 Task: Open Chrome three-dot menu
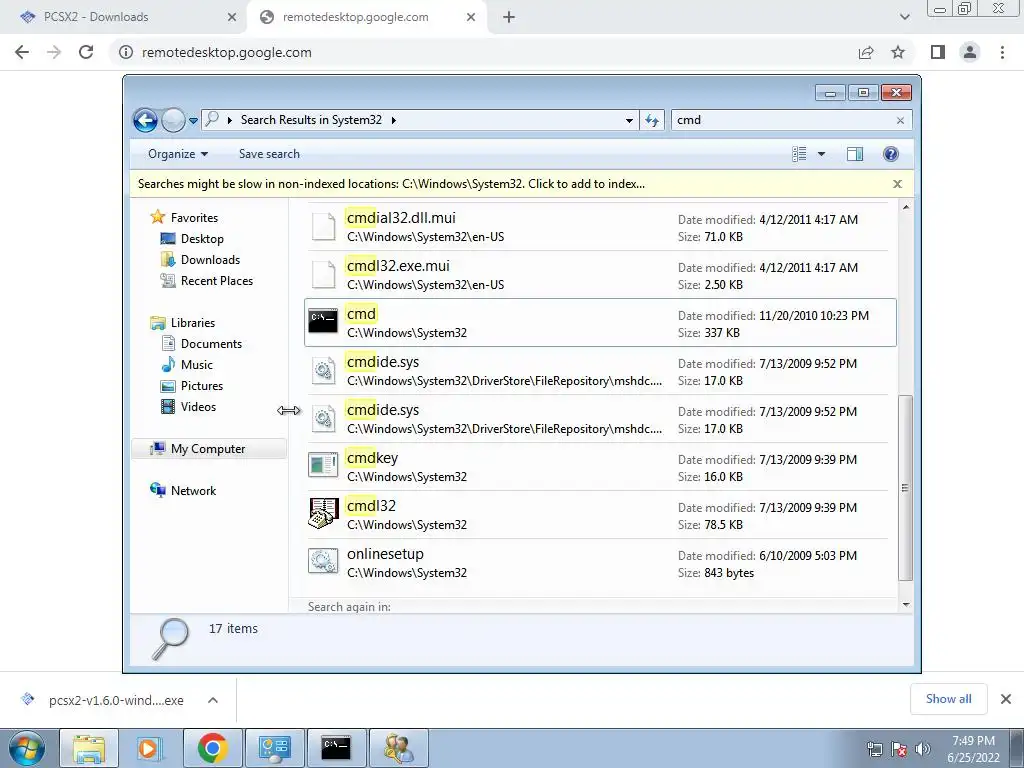point(1002,52)
